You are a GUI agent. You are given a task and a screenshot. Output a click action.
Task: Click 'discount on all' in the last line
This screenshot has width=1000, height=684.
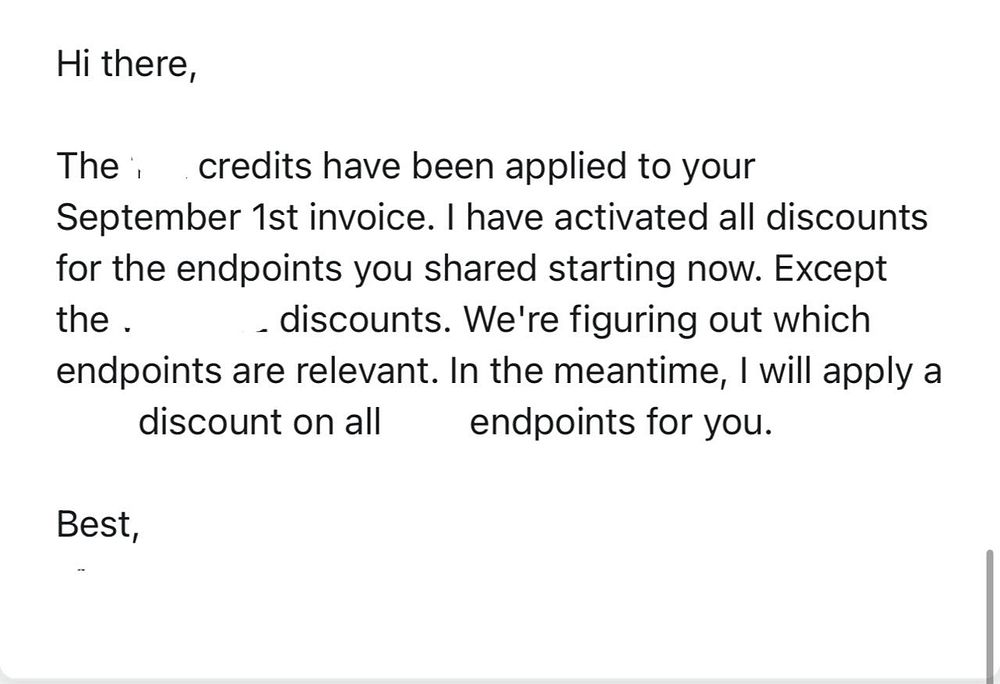pos(260,422)
